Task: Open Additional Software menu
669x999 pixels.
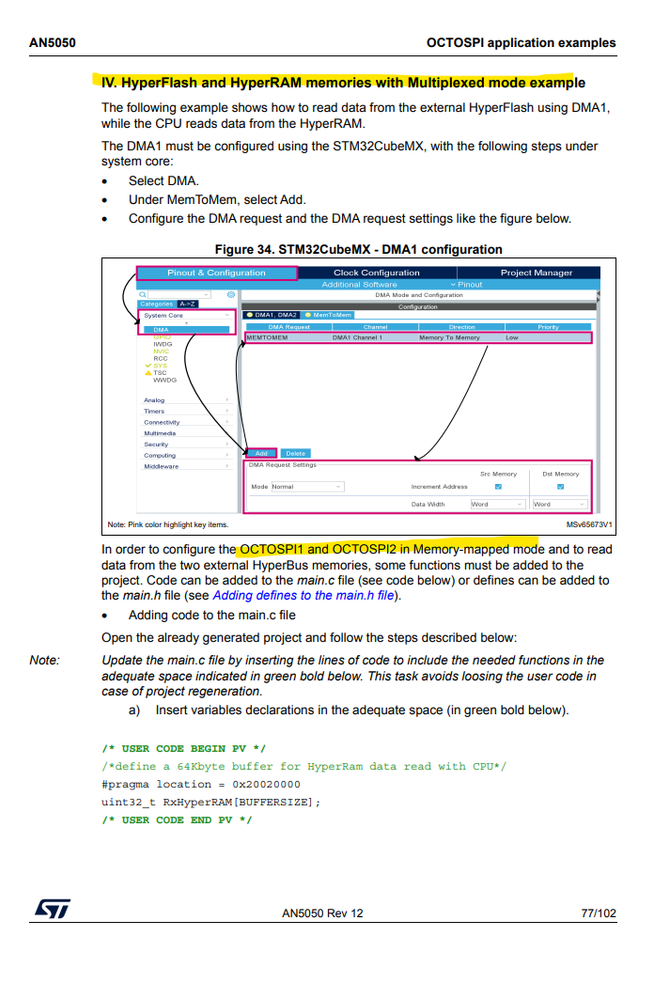Action: 359,285
